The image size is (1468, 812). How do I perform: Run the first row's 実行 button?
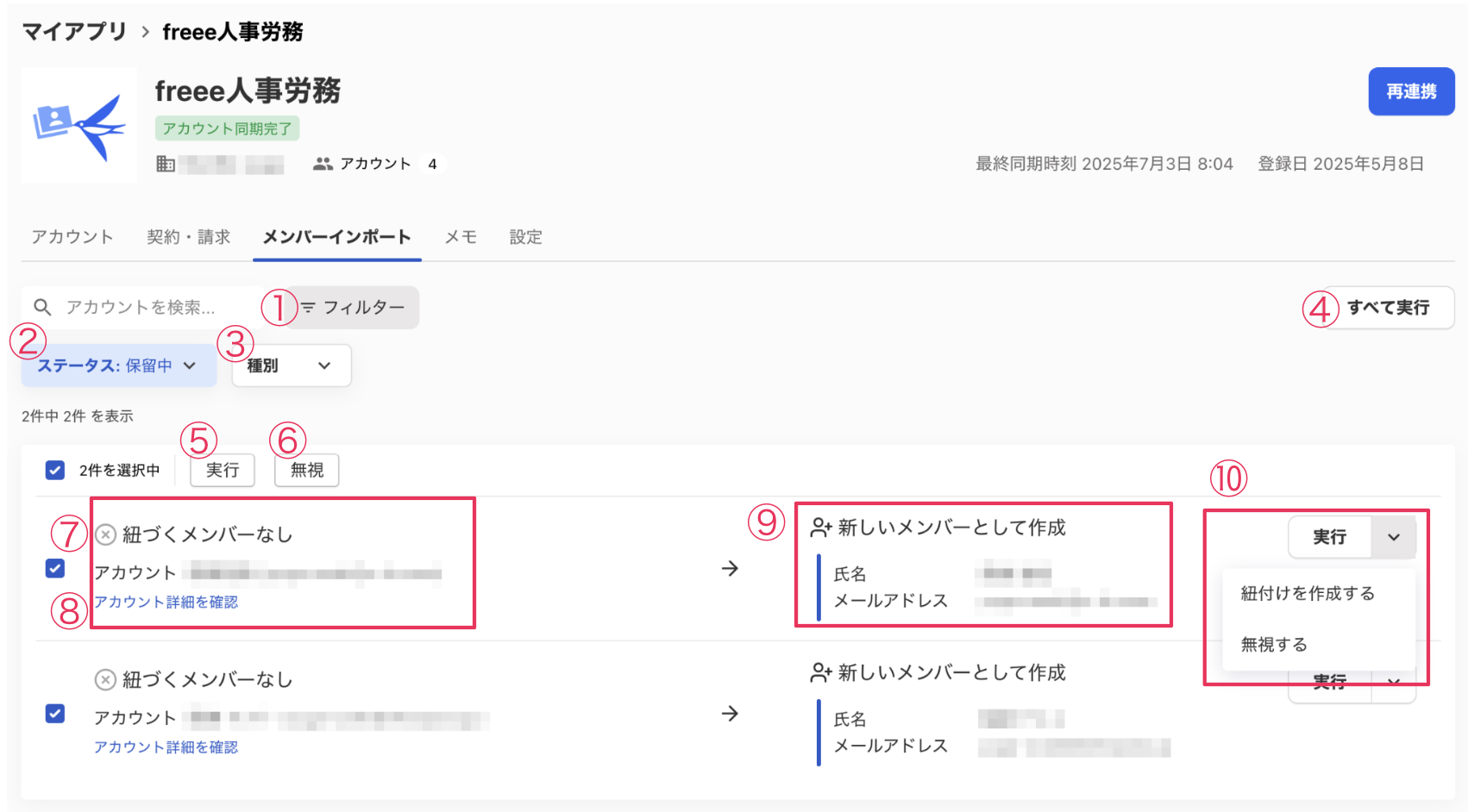(1330, 537)
